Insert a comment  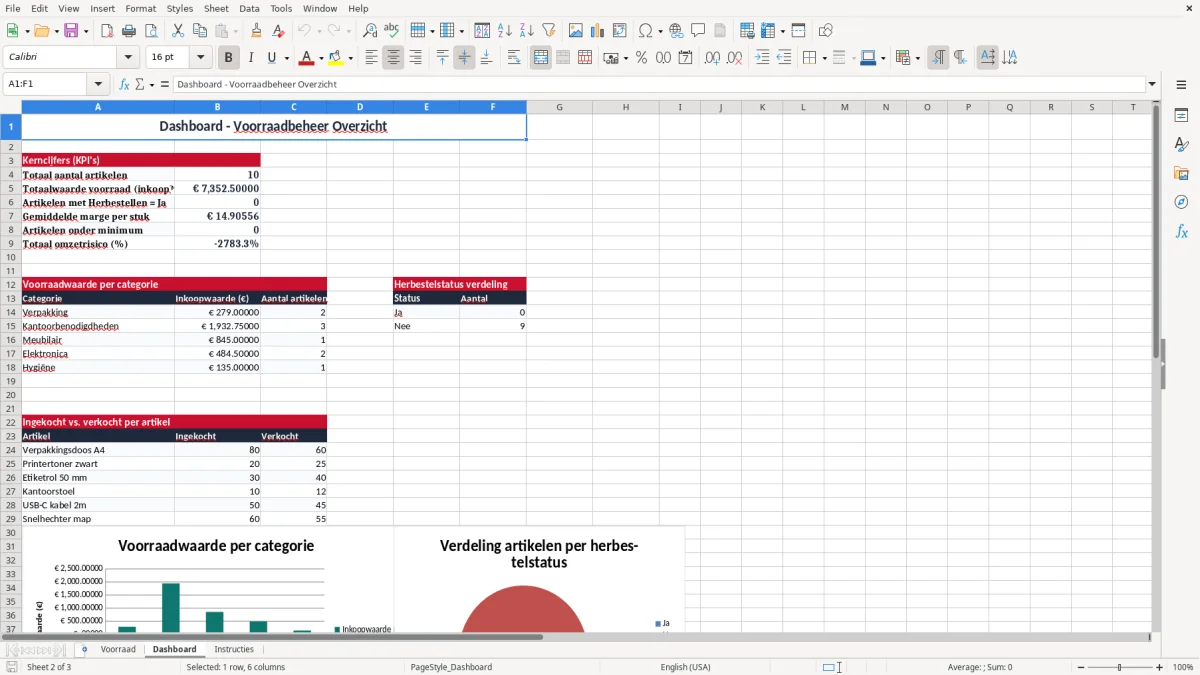(698, 31)
